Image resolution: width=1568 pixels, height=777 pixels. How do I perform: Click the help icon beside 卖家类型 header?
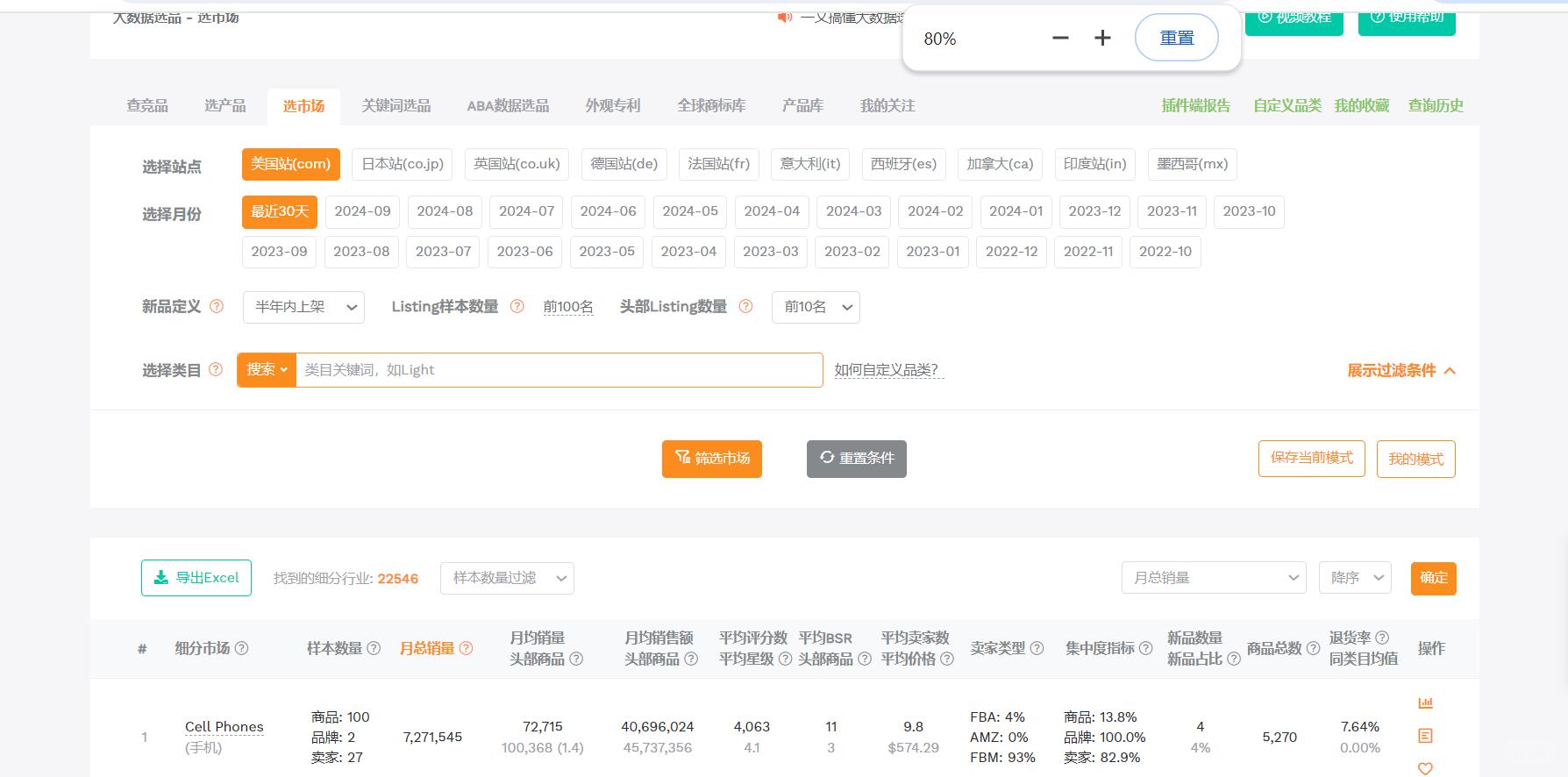1037,648
